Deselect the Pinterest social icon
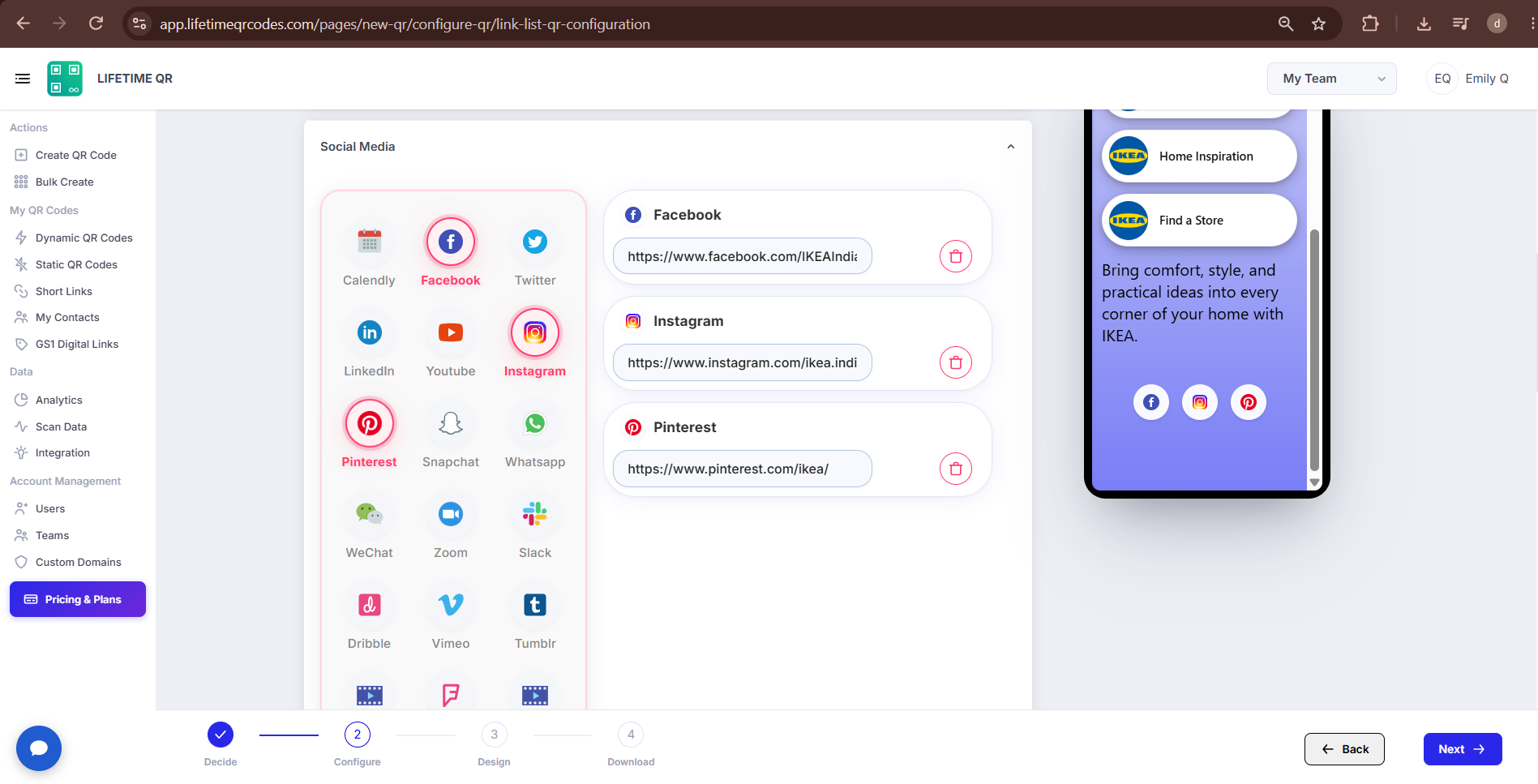The width and height of the screenshot is (1538, 784). tap(369, 423)
